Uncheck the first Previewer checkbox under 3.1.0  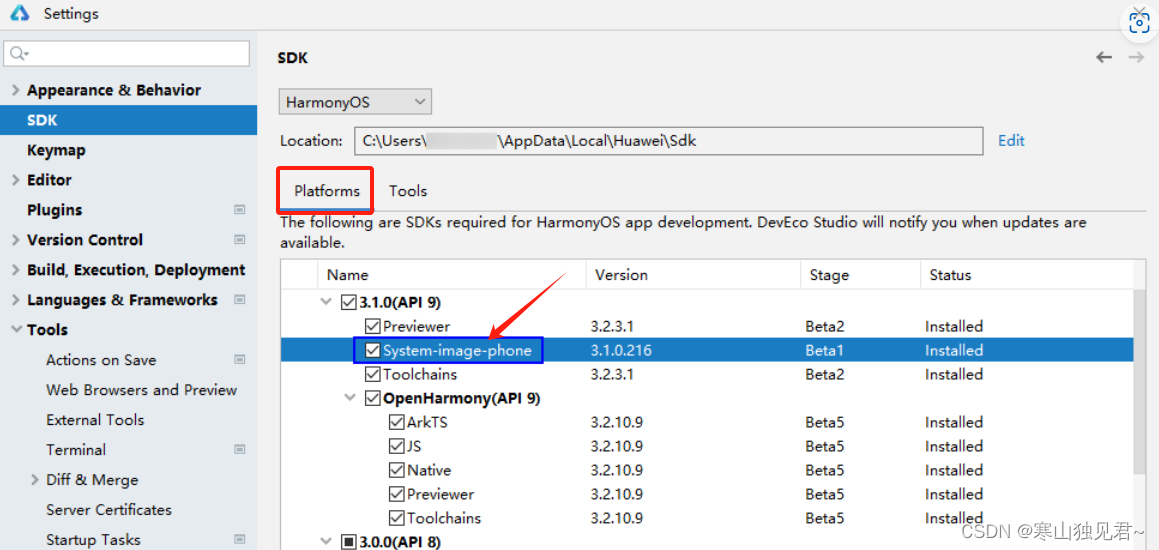[x=373, y=326]
